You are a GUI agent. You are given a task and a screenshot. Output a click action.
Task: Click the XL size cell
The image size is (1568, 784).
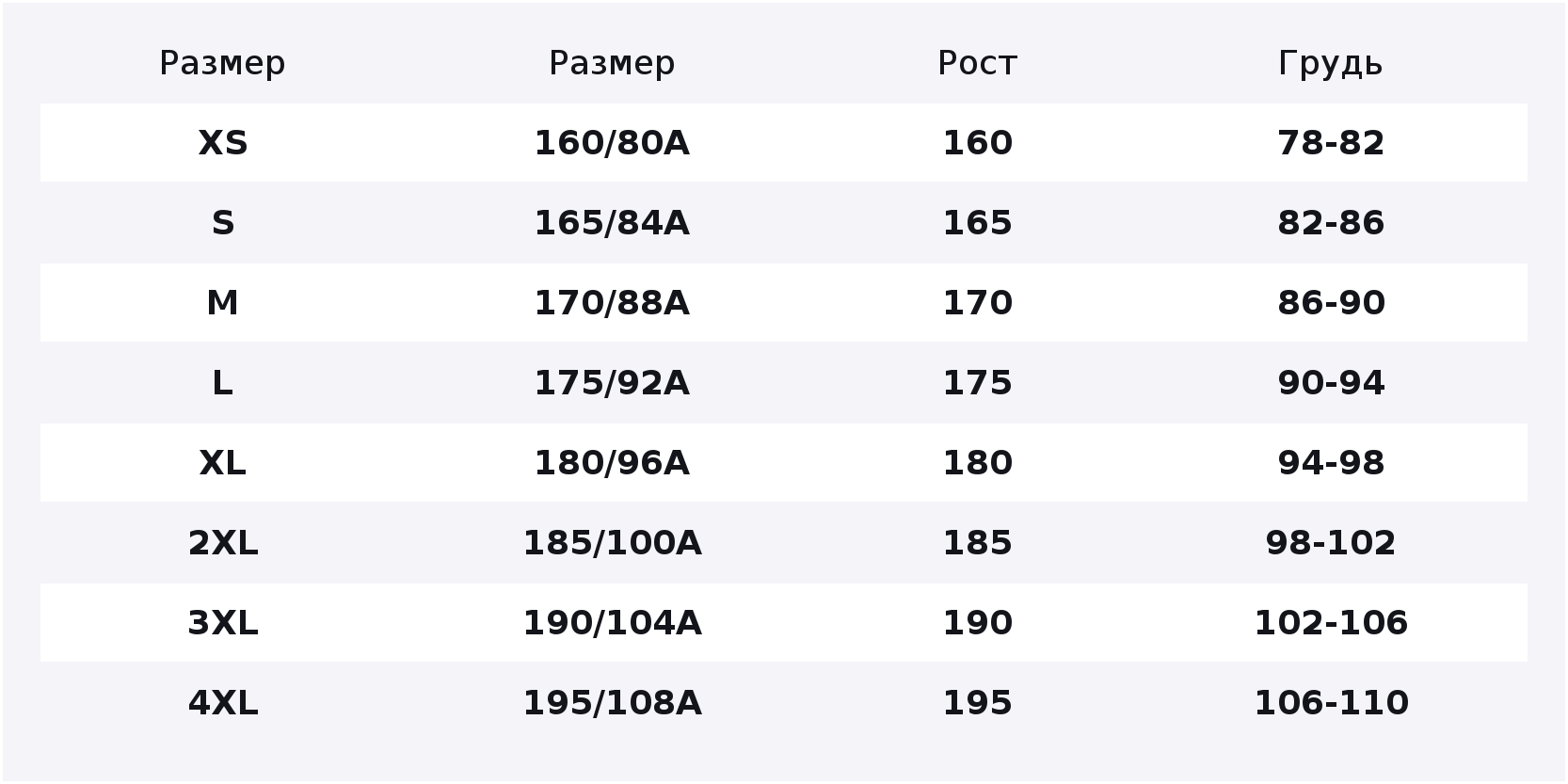tap(223, 463)
